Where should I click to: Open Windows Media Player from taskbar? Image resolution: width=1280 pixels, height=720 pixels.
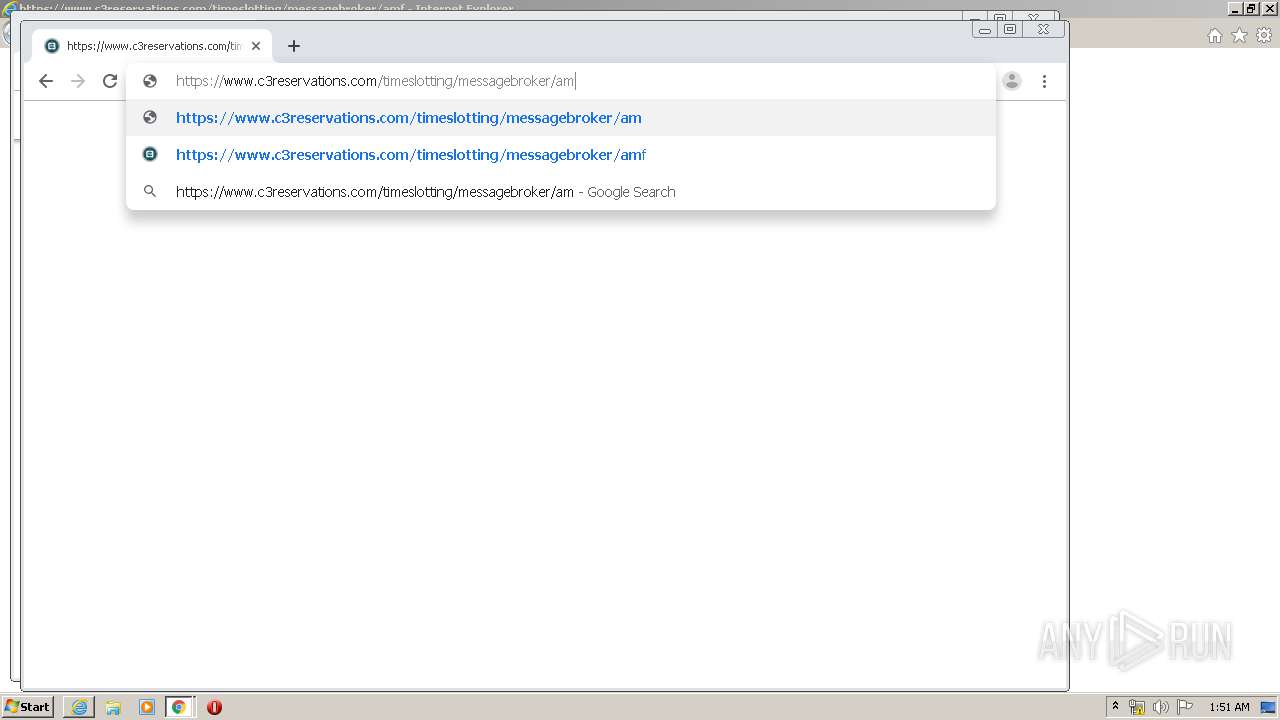point(147,707)
